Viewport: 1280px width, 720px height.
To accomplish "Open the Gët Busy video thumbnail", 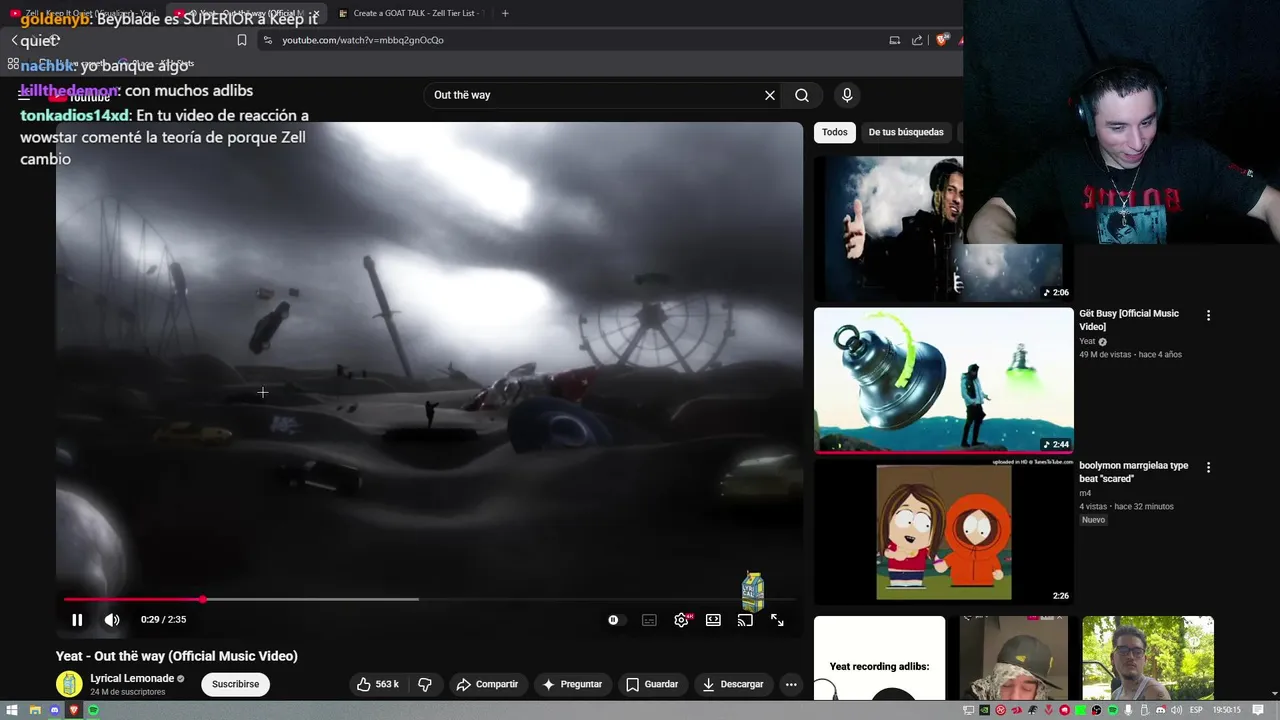I will (943, 380).
